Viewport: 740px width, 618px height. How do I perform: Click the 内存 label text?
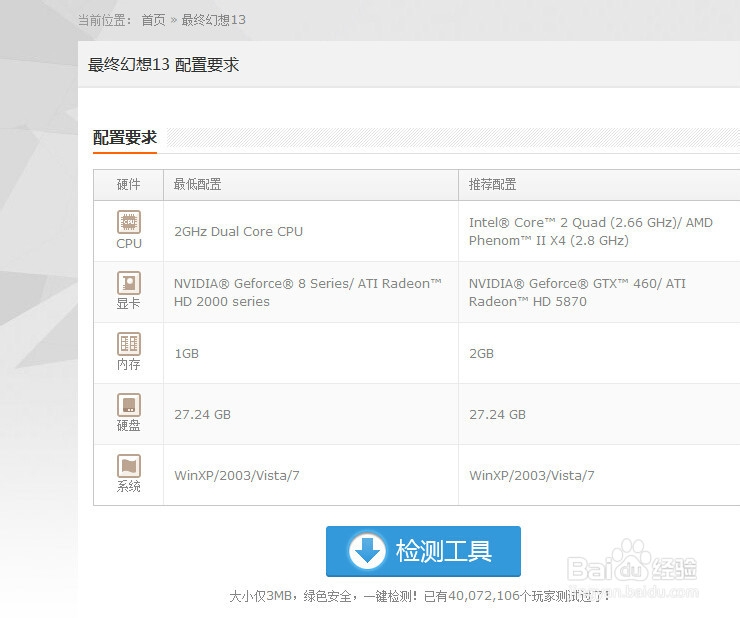(x=128, y=364)
